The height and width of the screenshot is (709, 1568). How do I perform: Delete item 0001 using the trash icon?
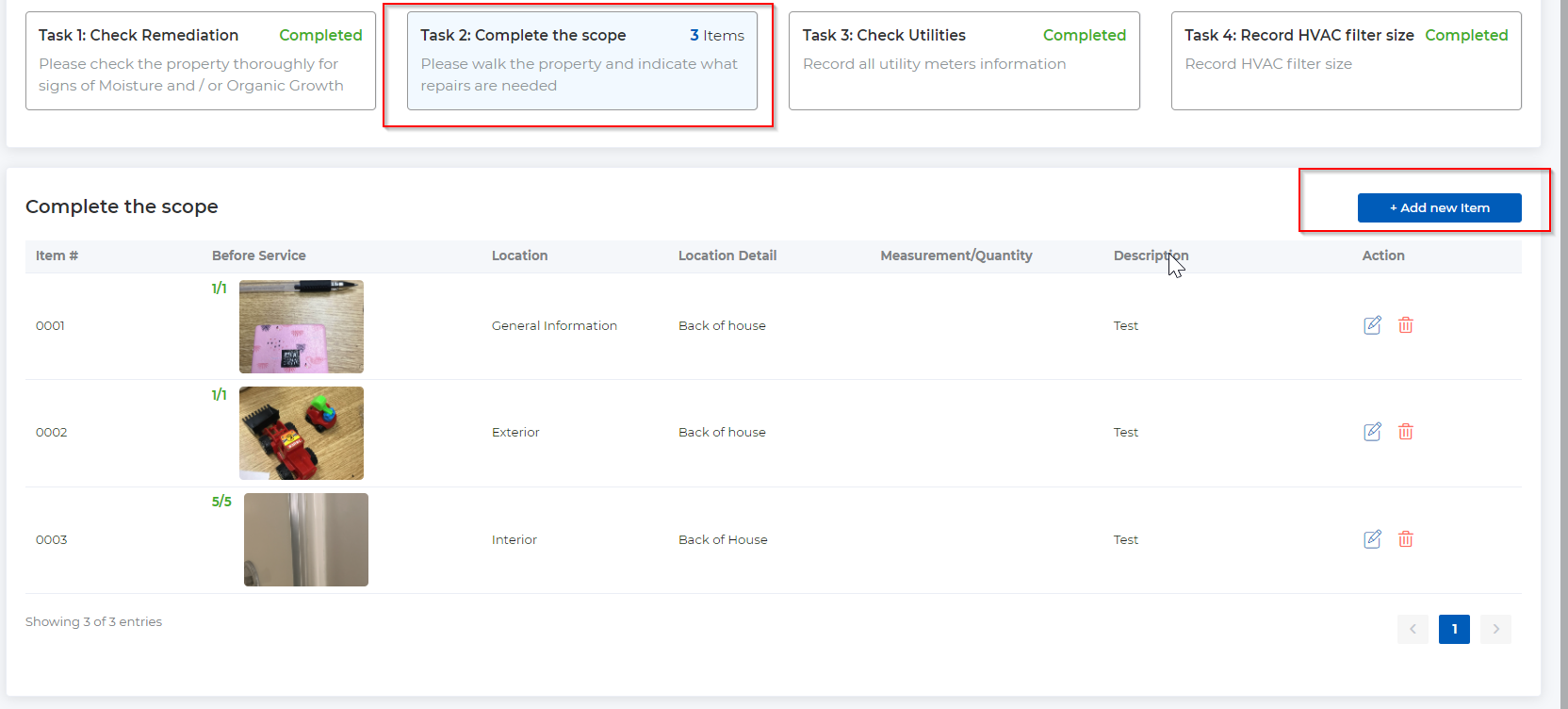pyautogui.click(x=1405, y=325)
